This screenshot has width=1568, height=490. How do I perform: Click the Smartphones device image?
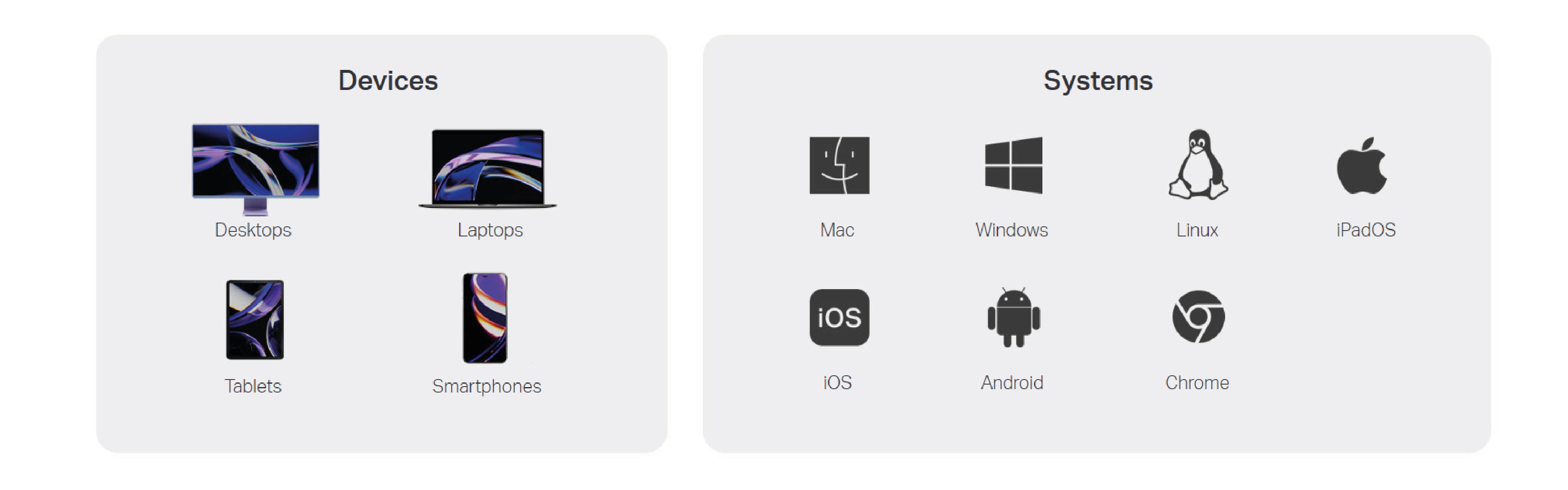pos(485,318)
